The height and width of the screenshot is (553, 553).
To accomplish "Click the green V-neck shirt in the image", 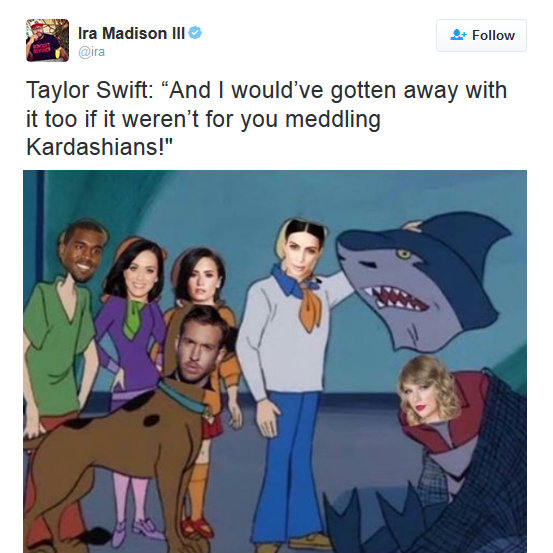I will (x=57, y=345).
